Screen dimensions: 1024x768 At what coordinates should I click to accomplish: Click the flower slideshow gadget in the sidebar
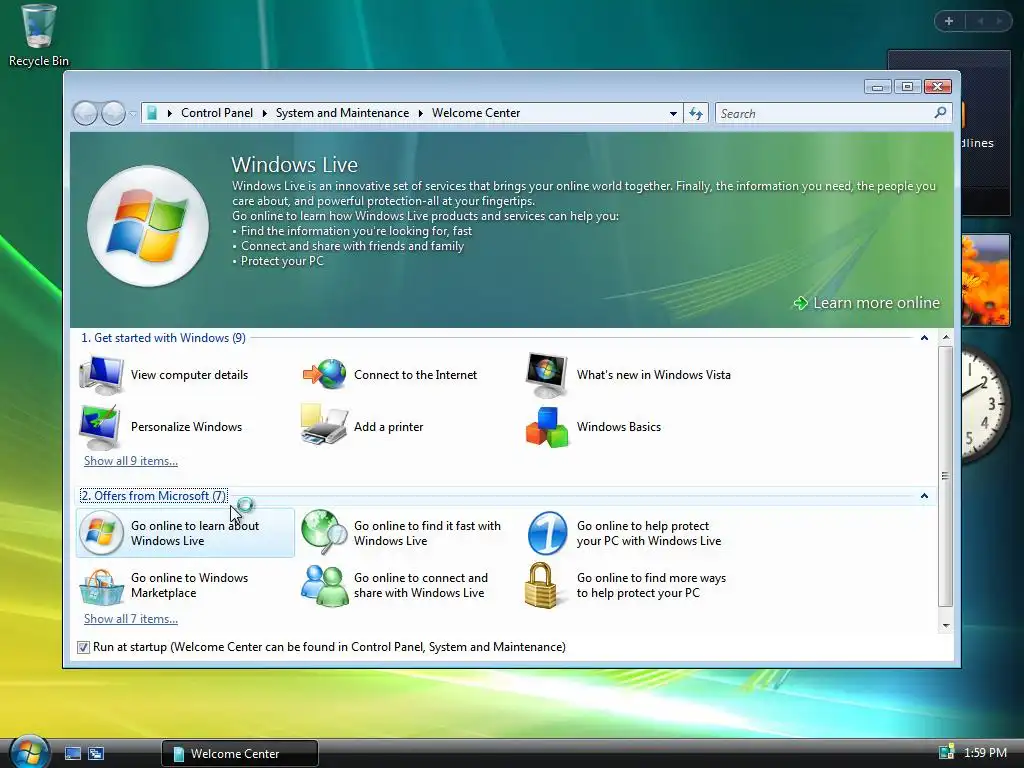(x=985, y=280)
